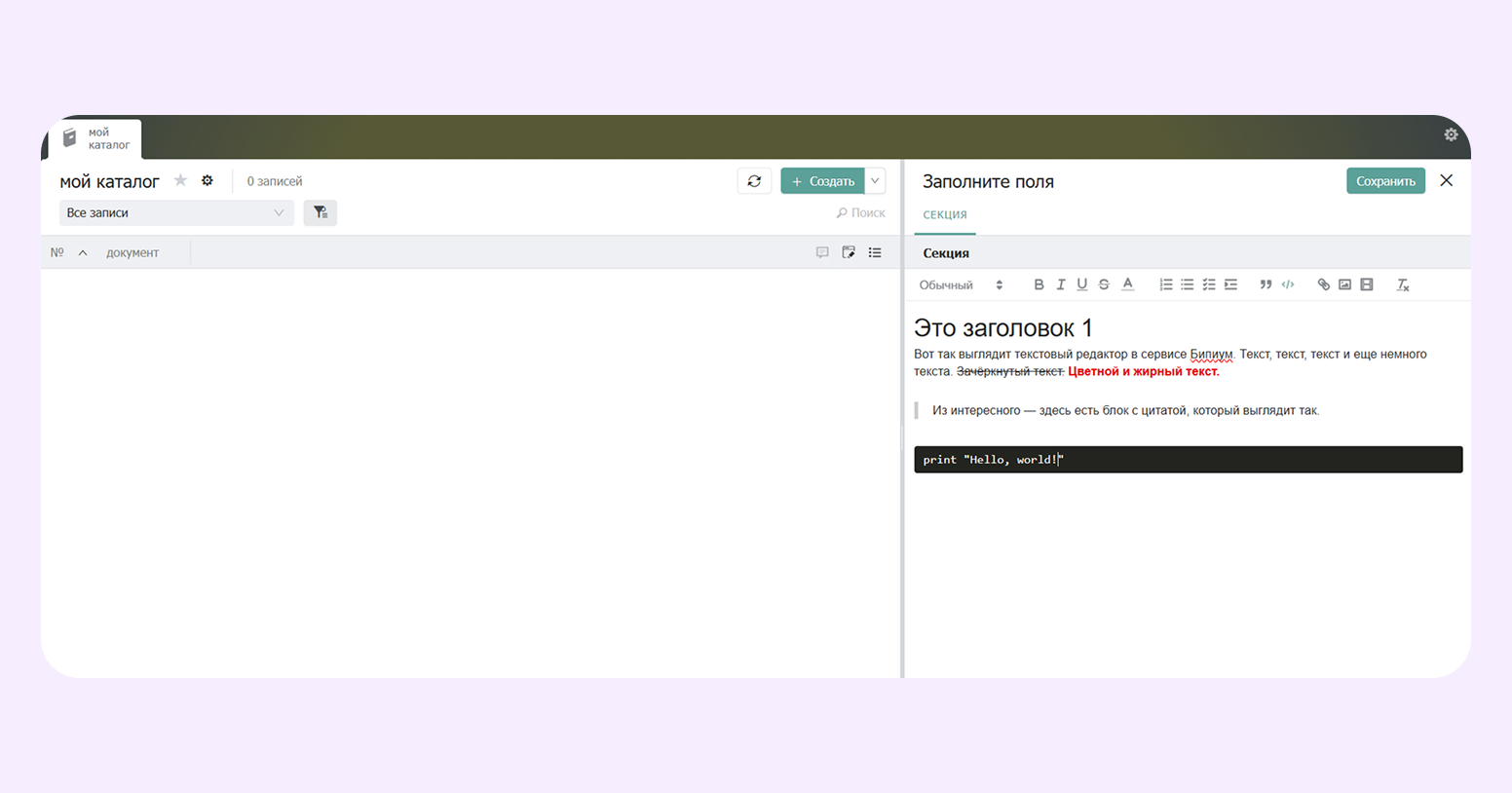Screen dimensions: 1512x793
Task: Open the records filter icon
Action: click(320, 212)
